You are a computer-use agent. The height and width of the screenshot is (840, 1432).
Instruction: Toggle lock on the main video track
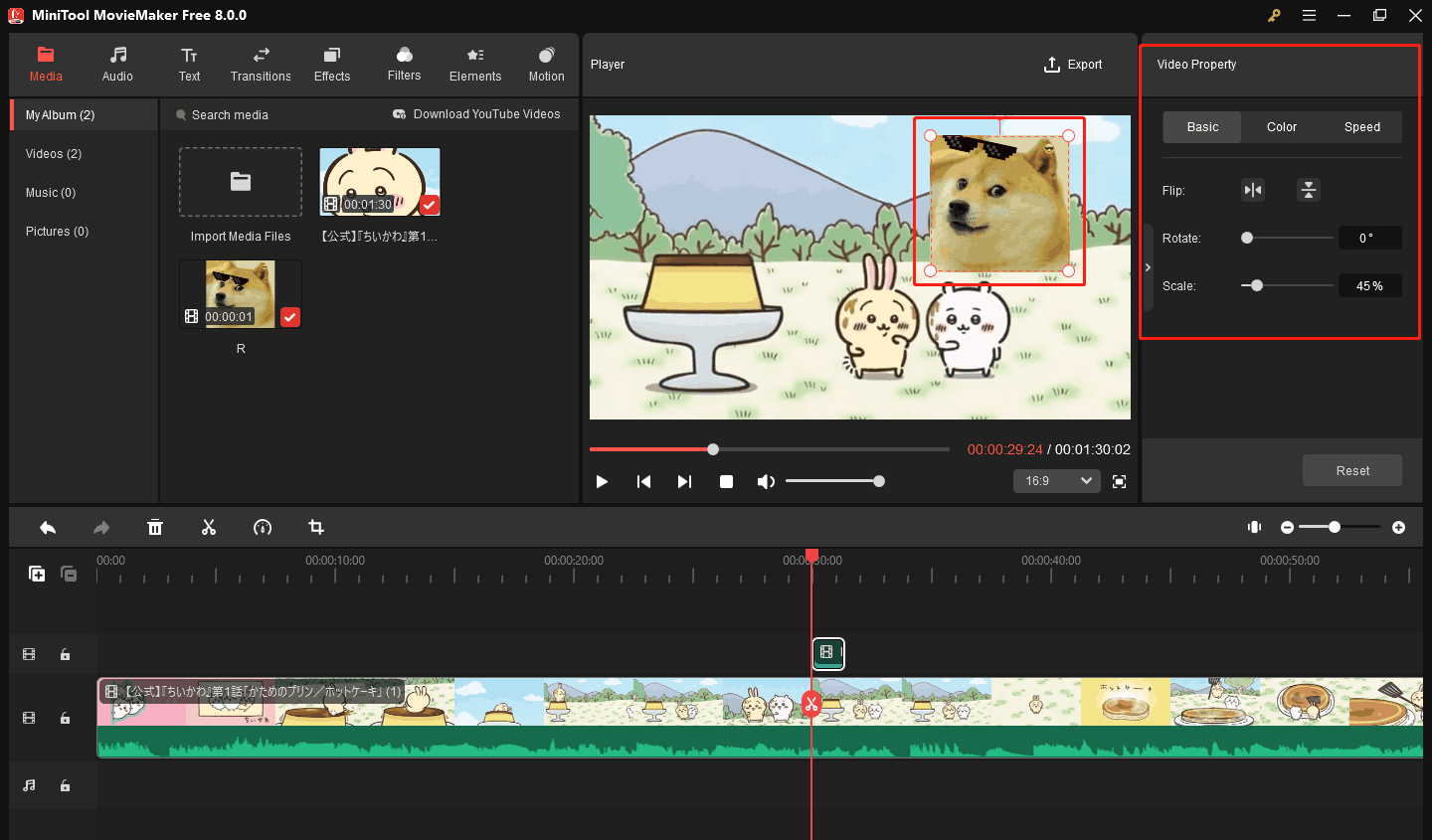66,718
